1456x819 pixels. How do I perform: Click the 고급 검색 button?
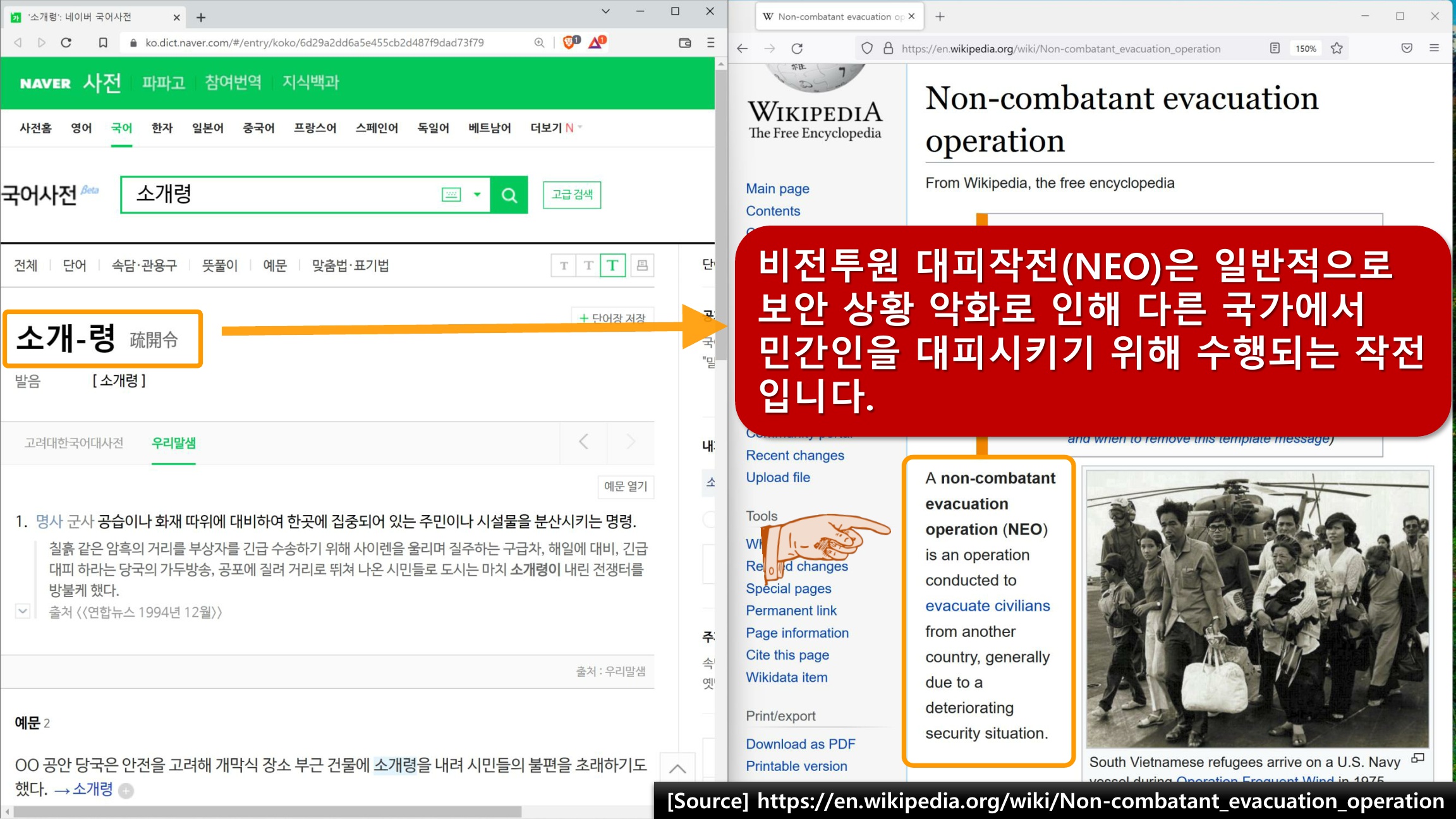coord(572,195)
